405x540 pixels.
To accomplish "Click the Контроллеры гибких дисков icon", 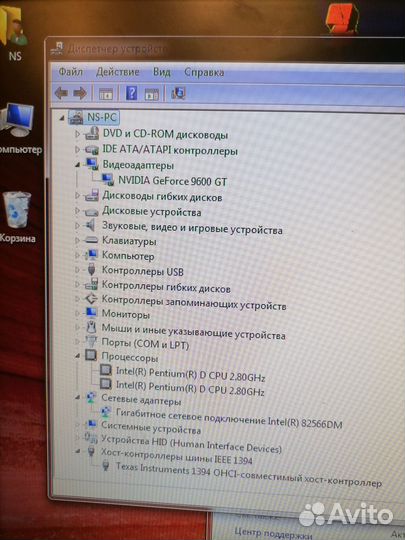I will click(91, 284).
